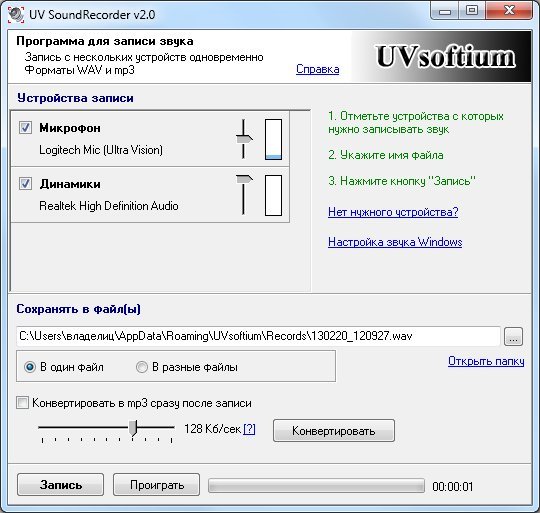This screenshot has width=540, height=513.
Task: Click the UV SoundRecorder app icon in title bar
Action: coord(16,14)
